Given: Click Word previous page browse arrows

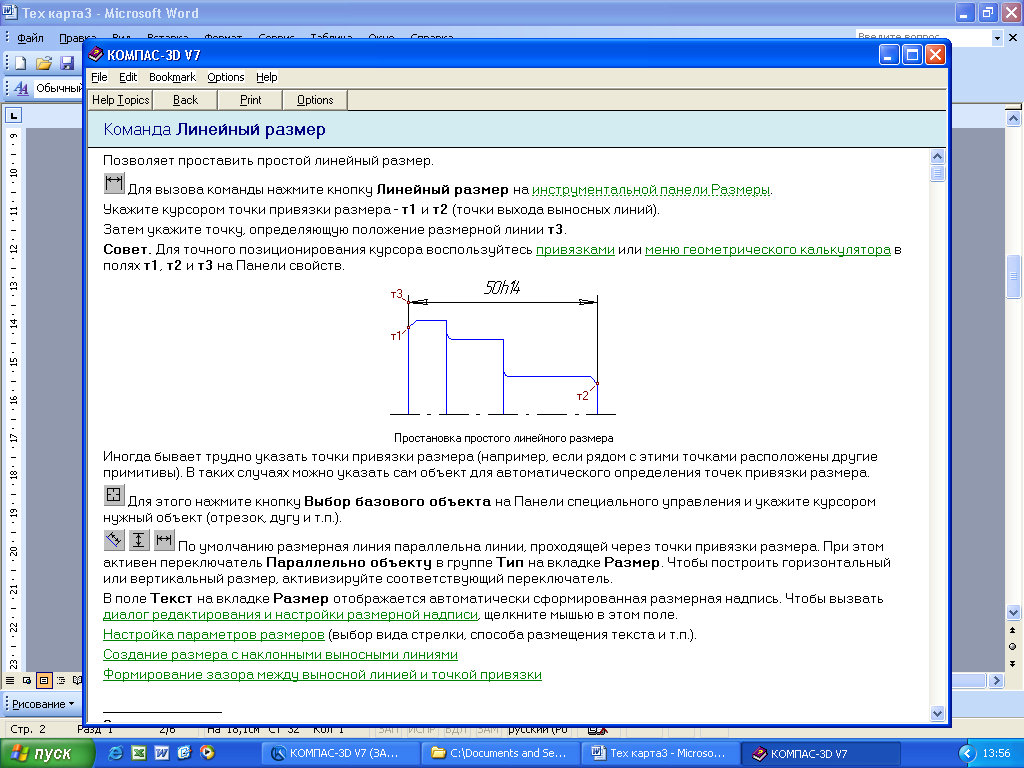Looking at the screenshot, I should coord(1012,630).
